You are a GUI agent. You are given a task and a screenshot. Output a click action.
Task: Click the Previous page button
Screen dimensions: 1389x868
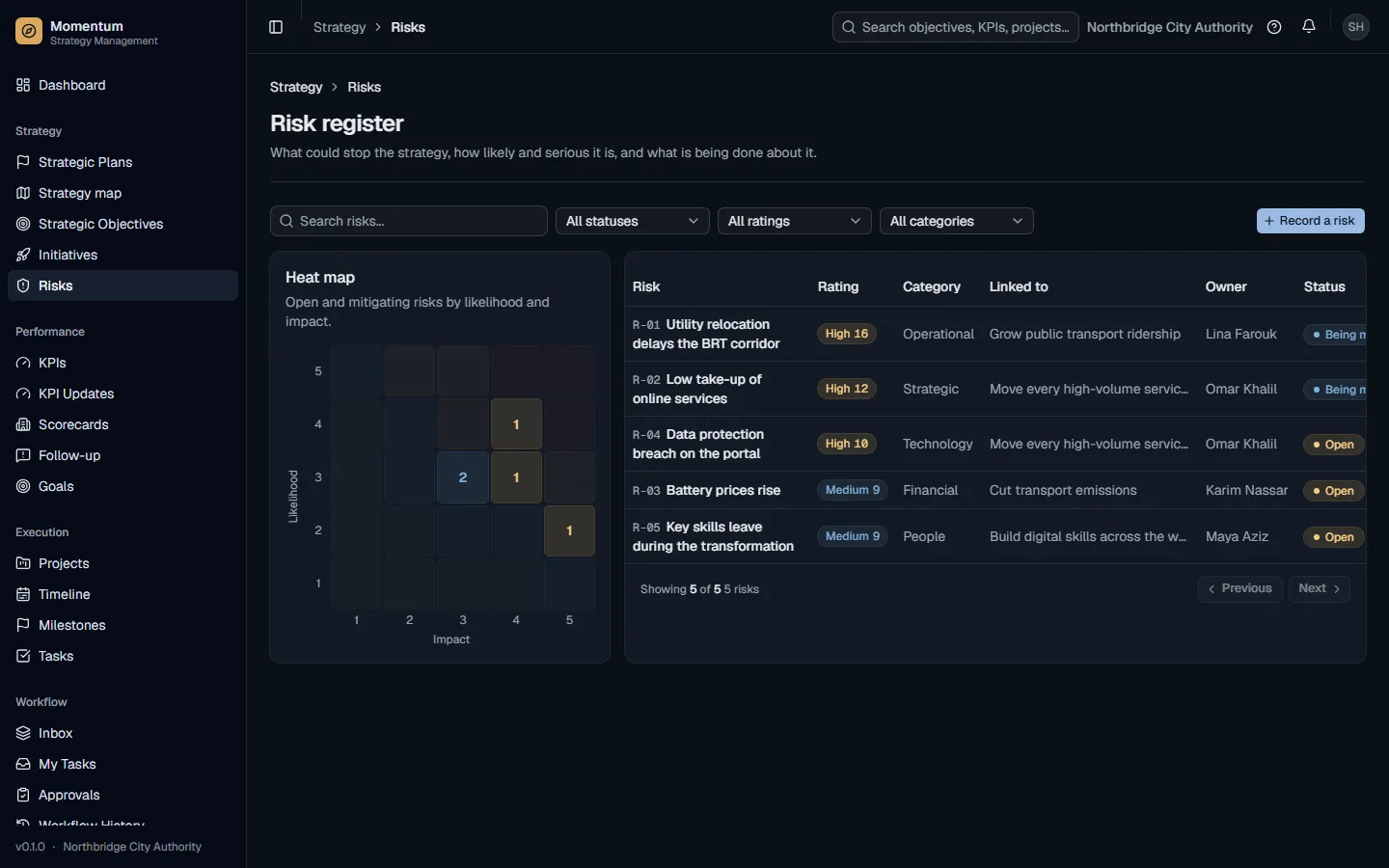click(x=1239, y=588)
